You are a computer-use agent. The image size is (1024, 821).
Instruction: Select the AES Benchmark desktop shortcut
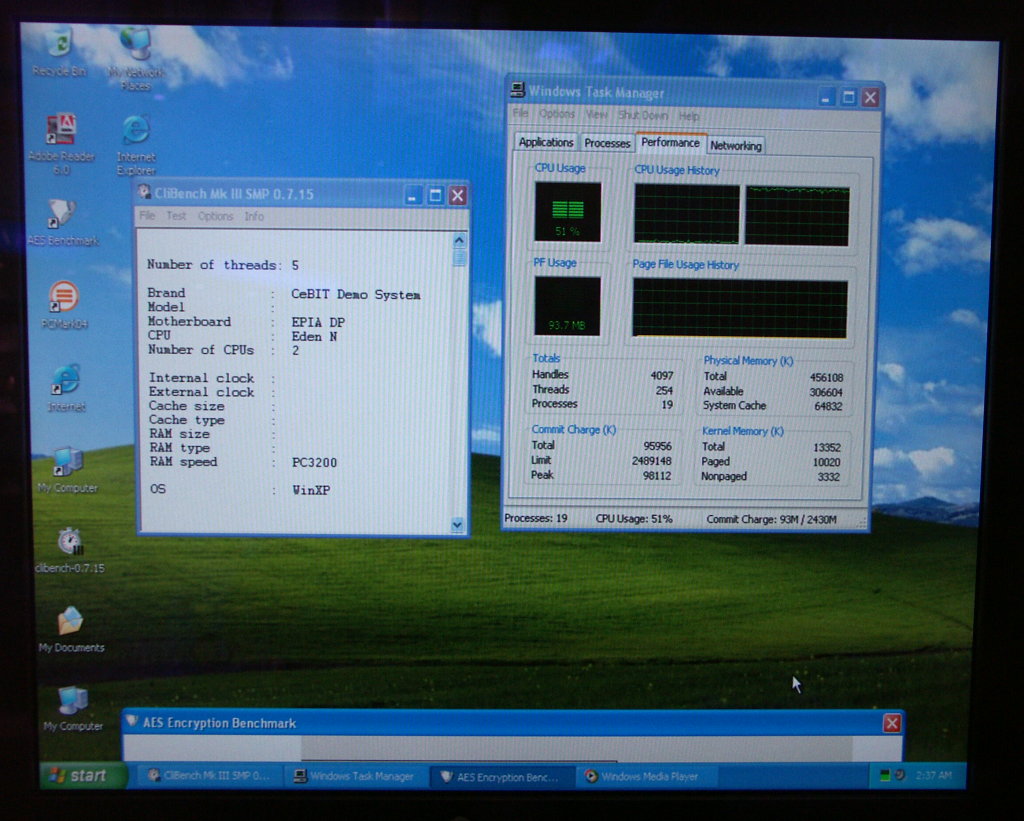(63, 222)
